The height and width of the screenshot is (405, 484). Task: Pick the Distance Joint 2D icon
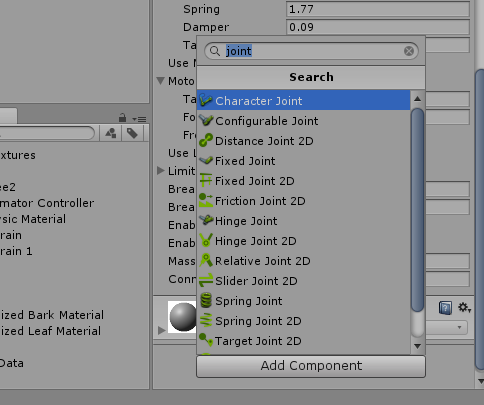point(206,140)
